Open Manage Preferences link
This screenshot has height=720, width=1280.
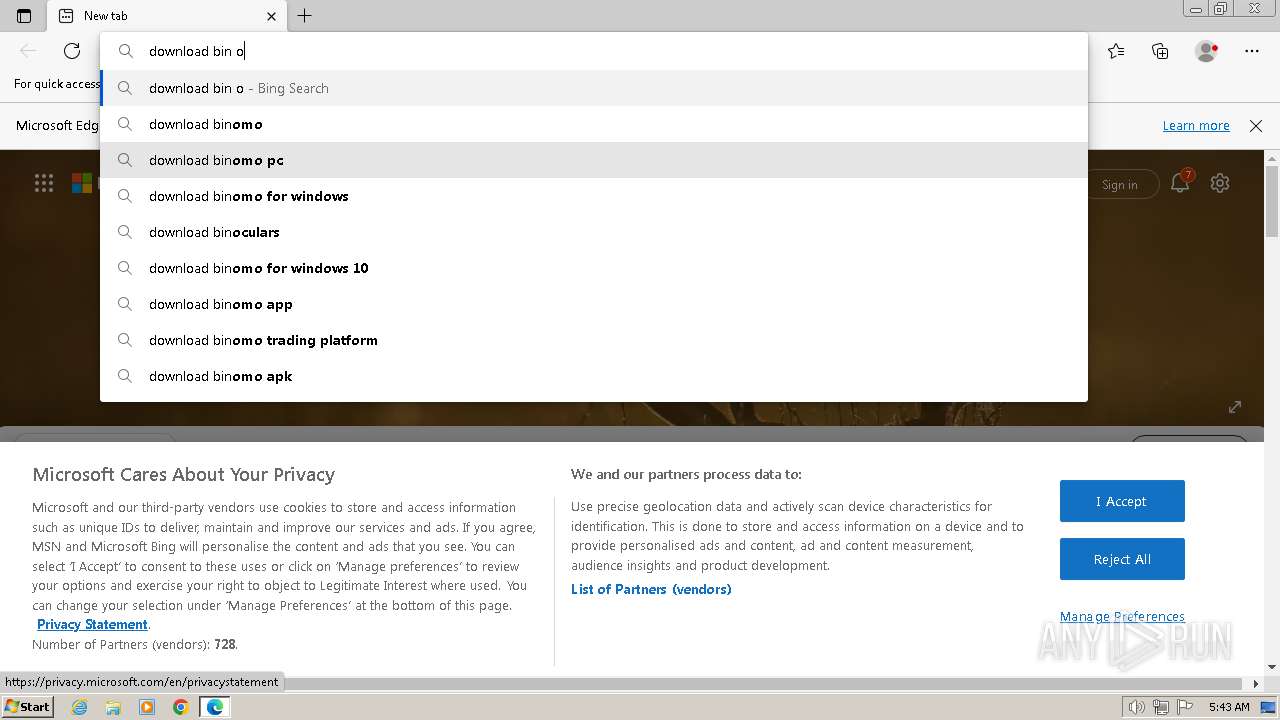tap(1122, 616)
